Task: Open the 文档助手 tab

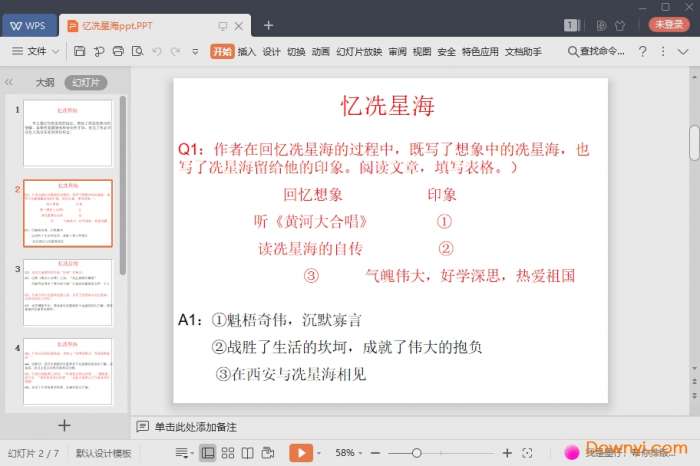Action: coord(523,52)
